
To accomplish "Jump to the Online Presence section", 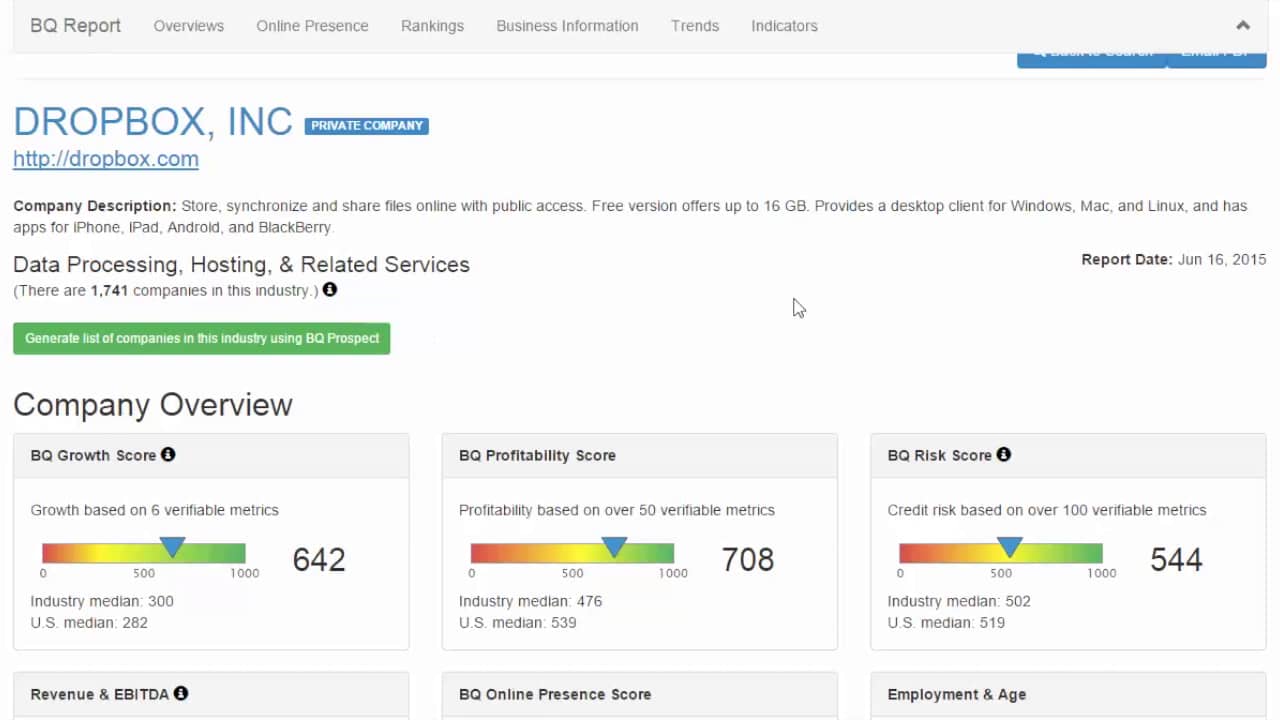I will pyautogui.click(x=312, y=26).
